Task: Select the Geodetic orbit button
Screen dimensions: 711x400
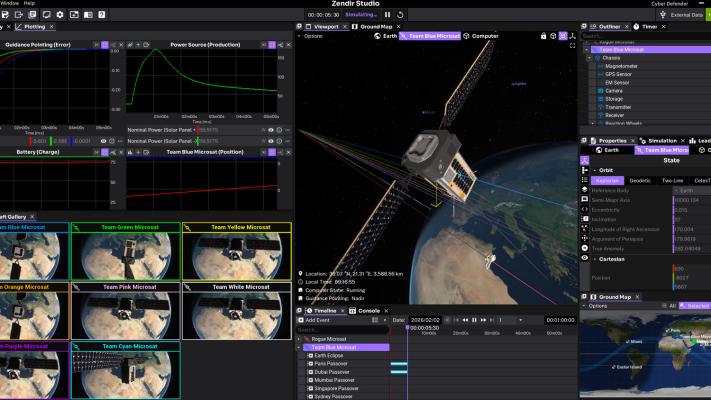Action: 640,180
